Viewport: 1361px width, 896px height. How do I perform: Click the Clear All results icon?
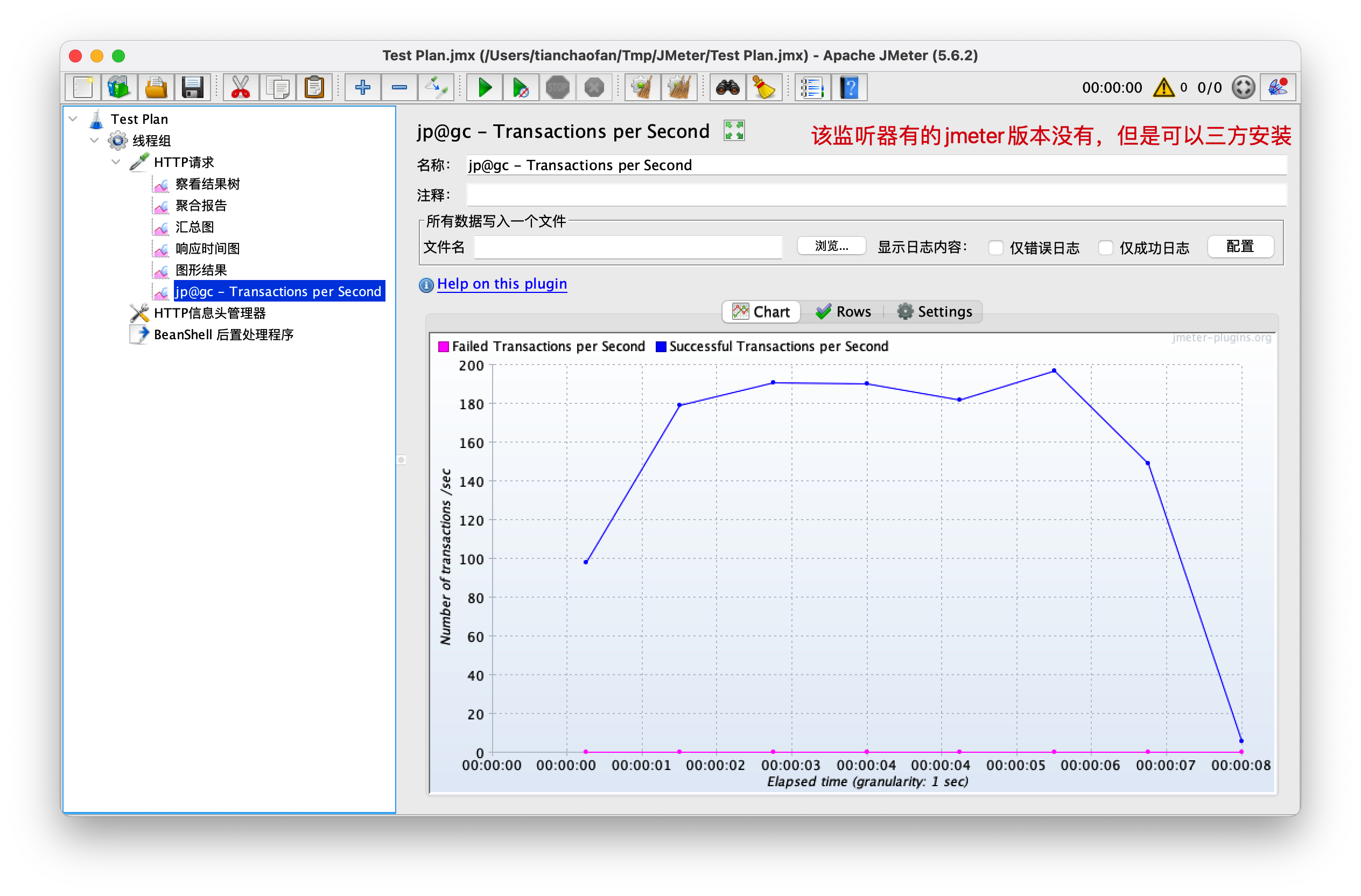click(679, 87)
